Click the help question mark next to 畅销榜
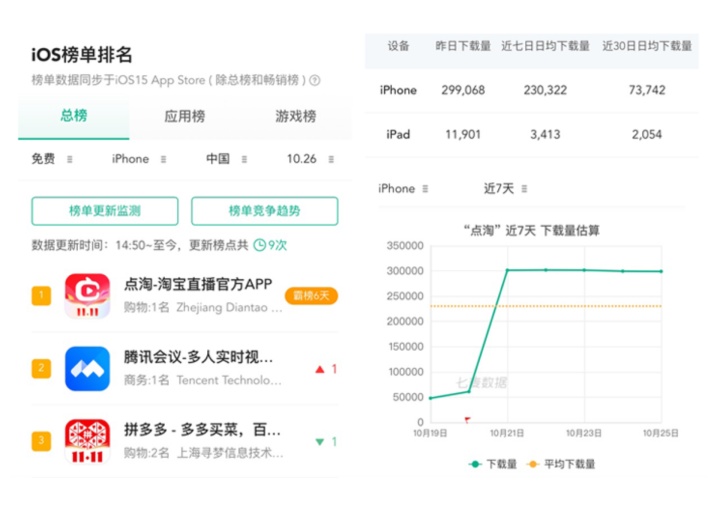 coord(315,80)
